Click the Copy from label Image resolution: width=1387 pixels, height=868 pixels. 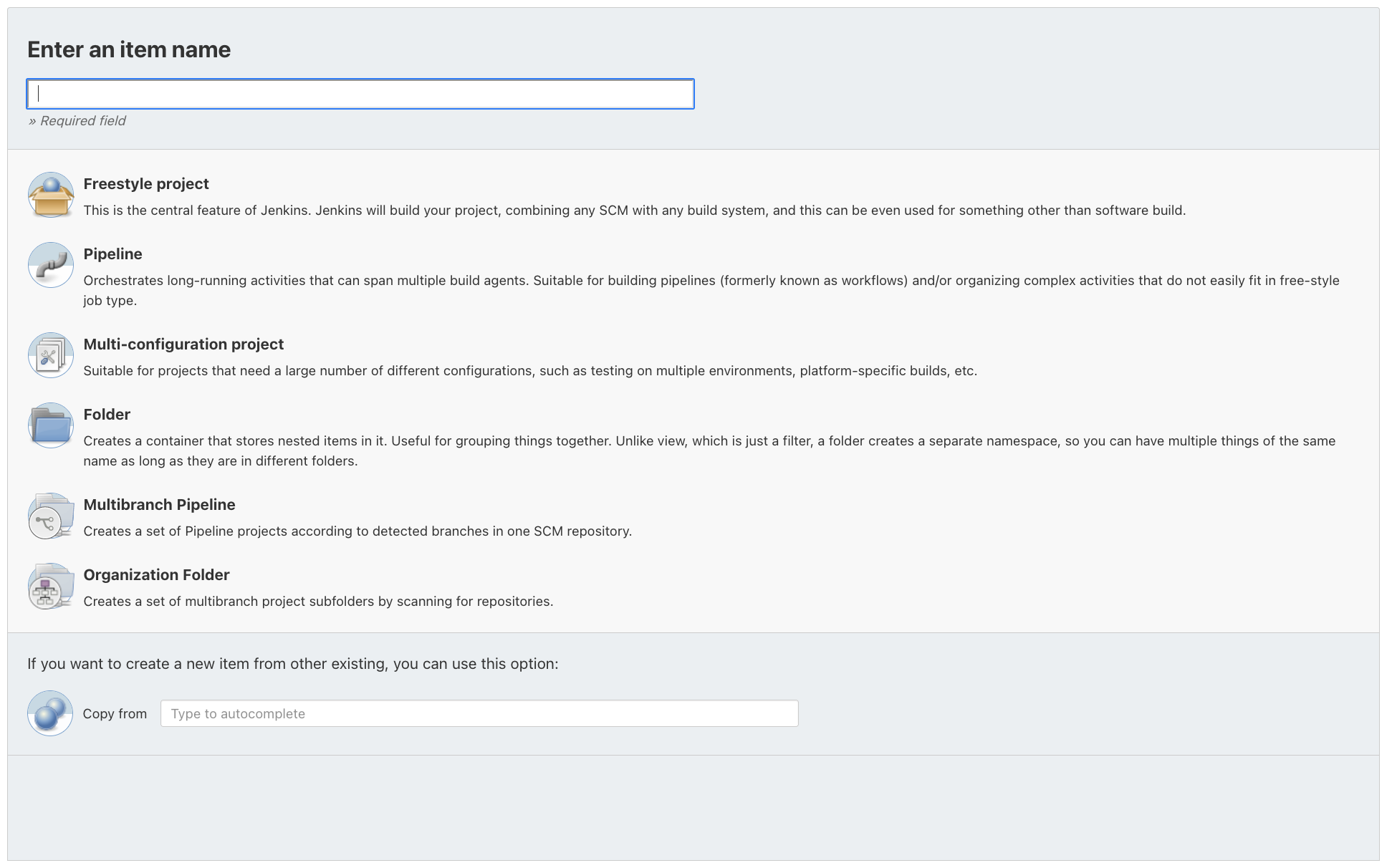coord(115,713)
